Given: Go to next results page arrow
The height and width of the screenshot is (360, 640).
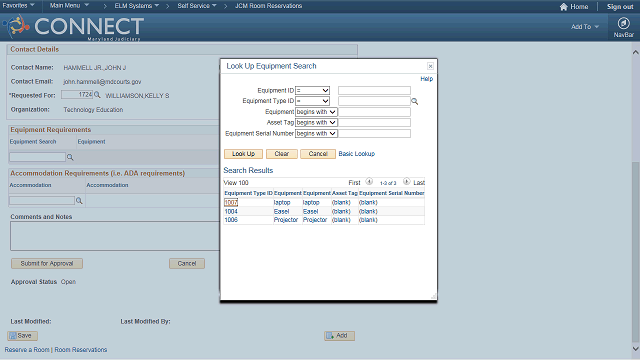Looking at the screenshot, I should (407, 181).
